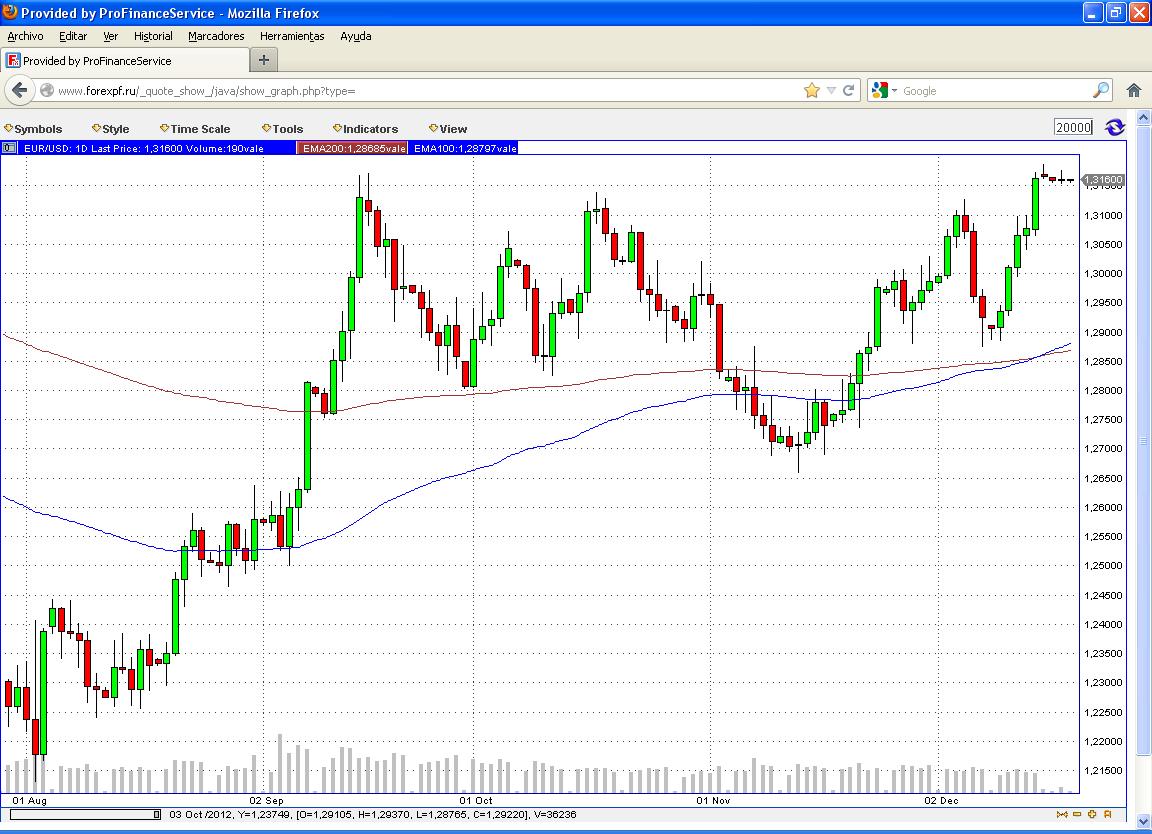Open the Indicators menu
This screenshot has height=834, width=1152.
point(365,129)
